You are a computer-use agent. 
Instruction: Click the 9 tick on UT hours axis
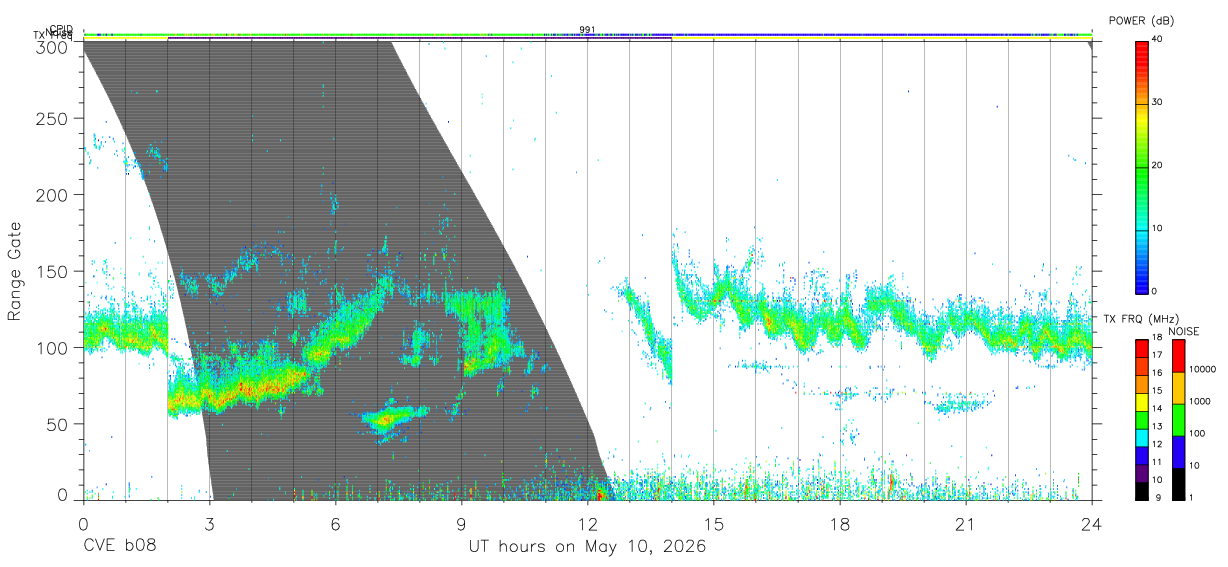461,525
